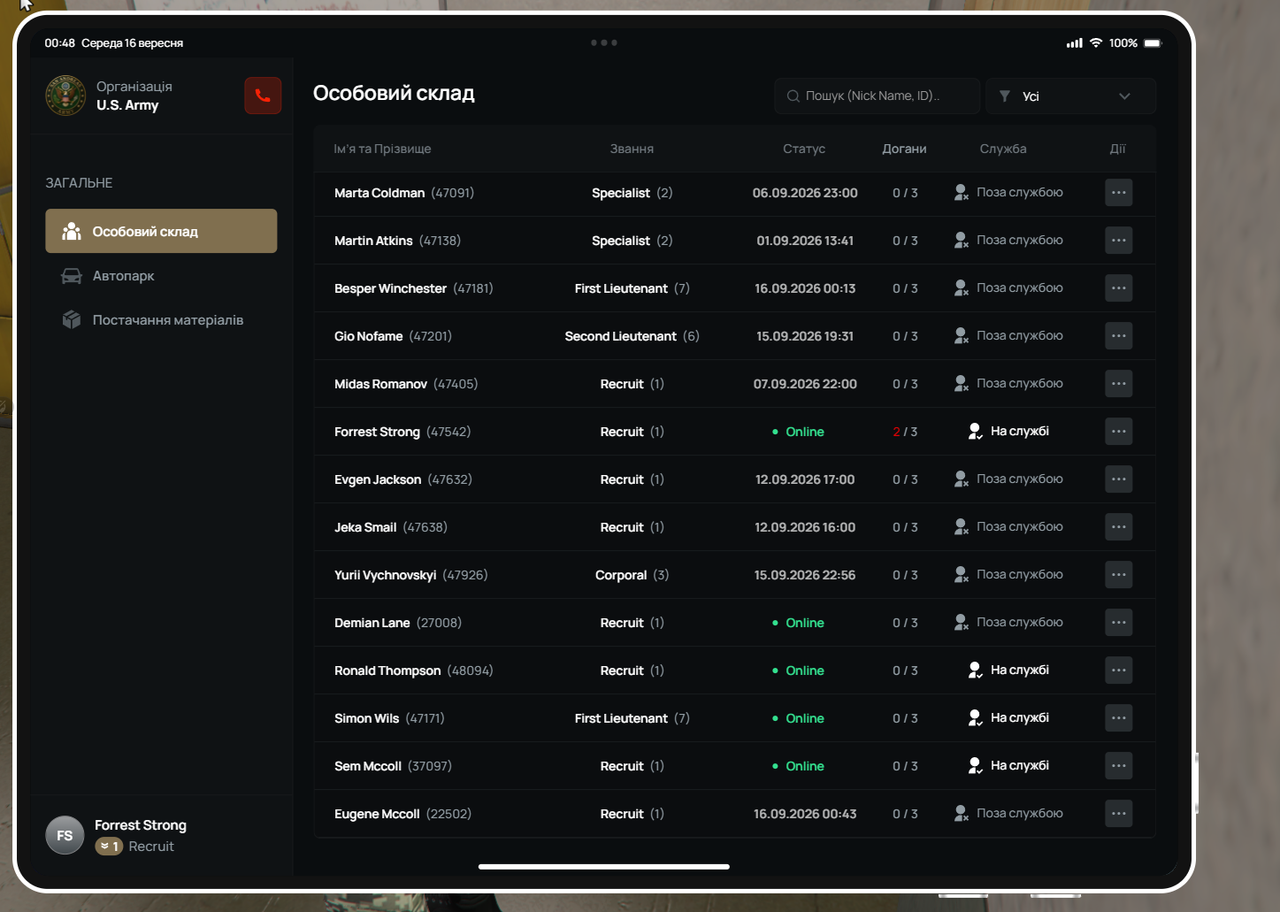Click Second Lieutenant rank of Gio Nofame

click(621, 336)
